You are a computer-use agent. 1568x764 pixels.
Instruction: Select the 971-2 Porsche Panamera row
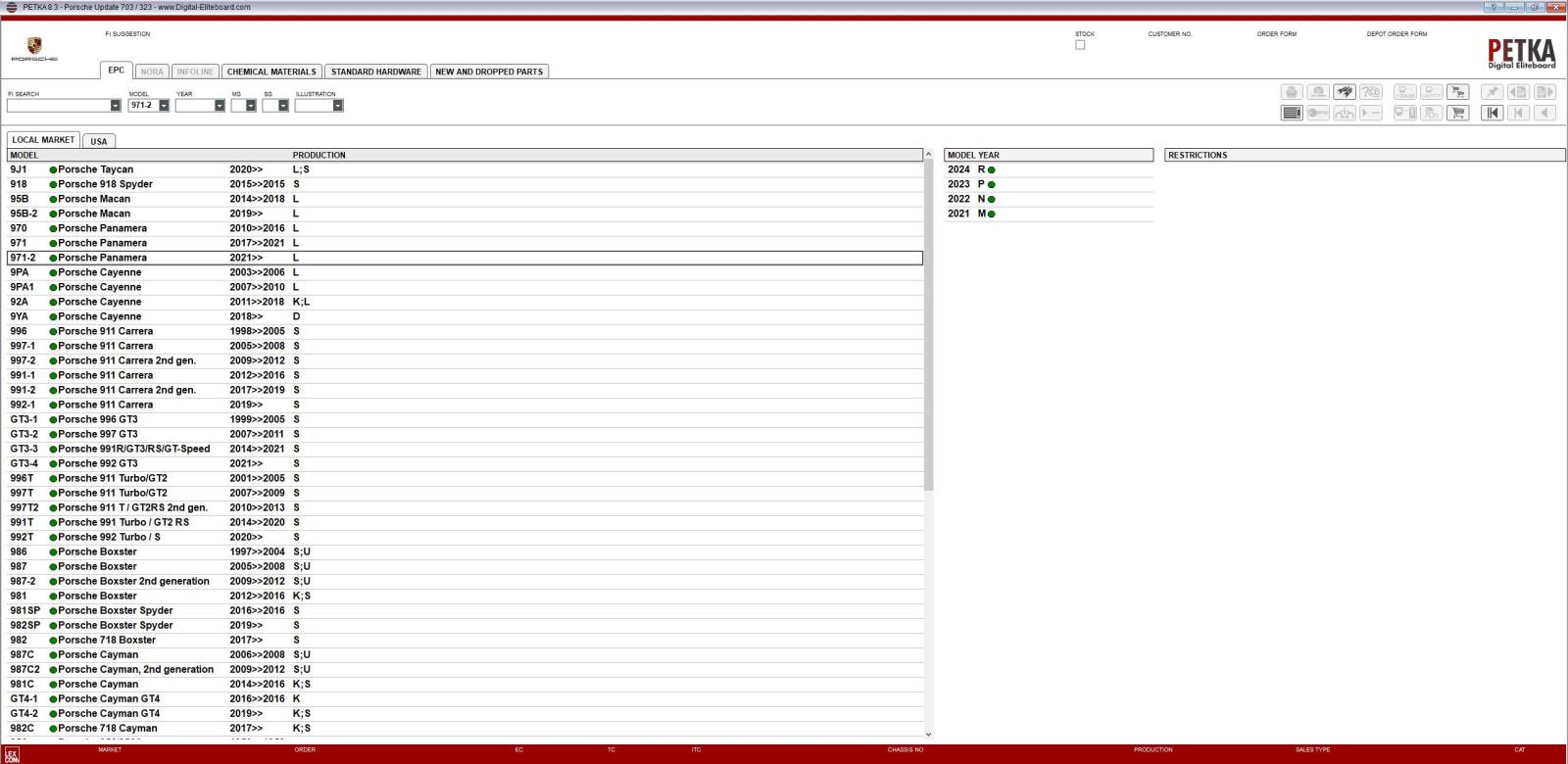(x=465, y=258)
